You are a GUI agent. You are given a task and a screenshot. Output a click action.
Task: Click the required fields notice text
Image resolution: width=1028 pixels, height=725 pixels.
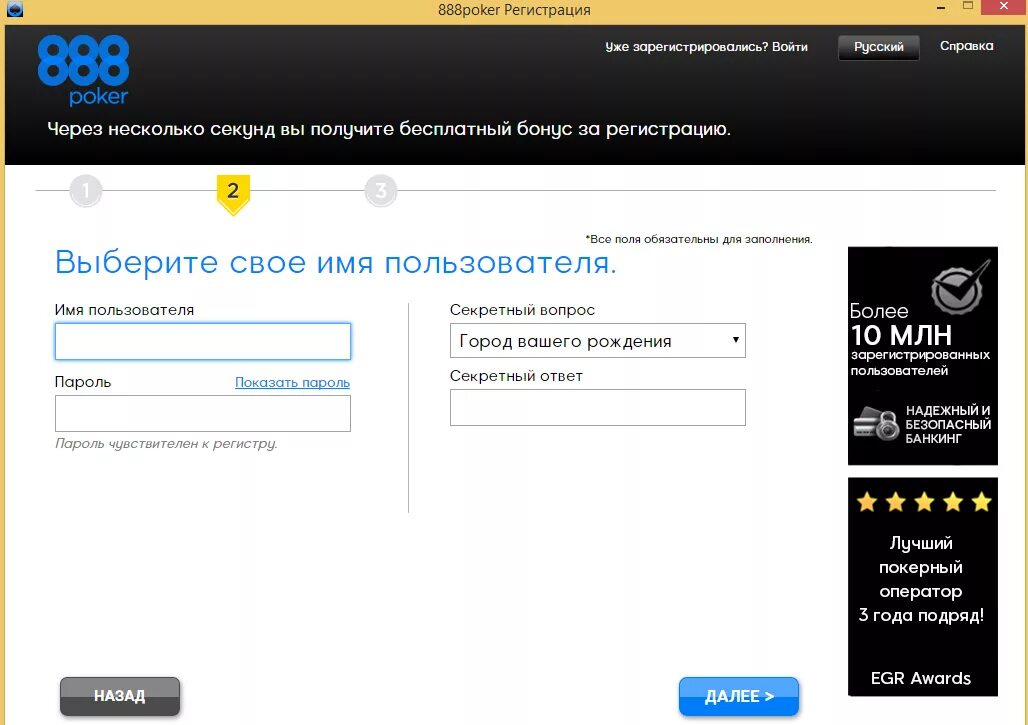pyautogui.click(x=699, y=239)
